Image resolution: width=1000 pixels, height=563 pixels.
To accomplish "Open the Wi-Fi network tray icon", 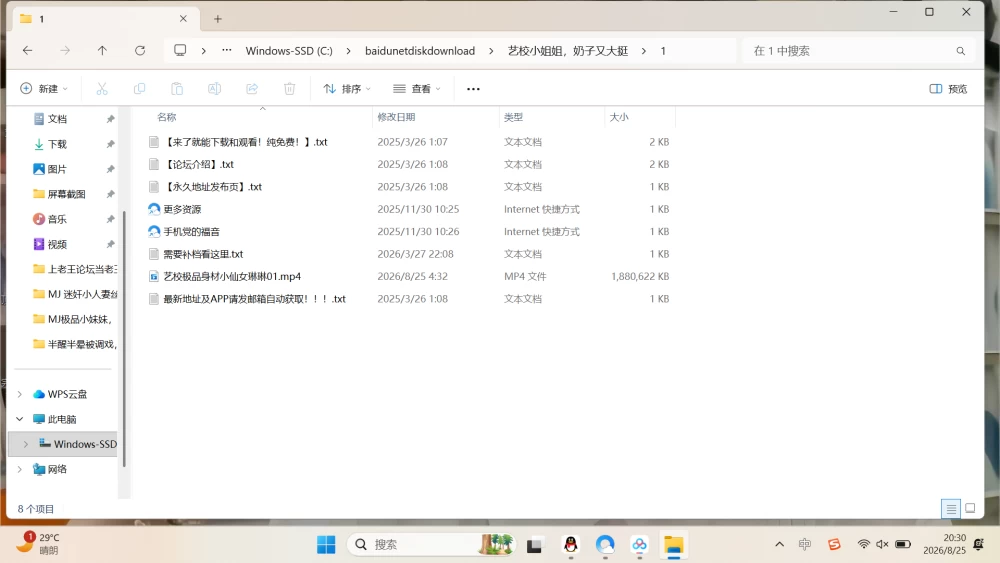I will [864, 544].
